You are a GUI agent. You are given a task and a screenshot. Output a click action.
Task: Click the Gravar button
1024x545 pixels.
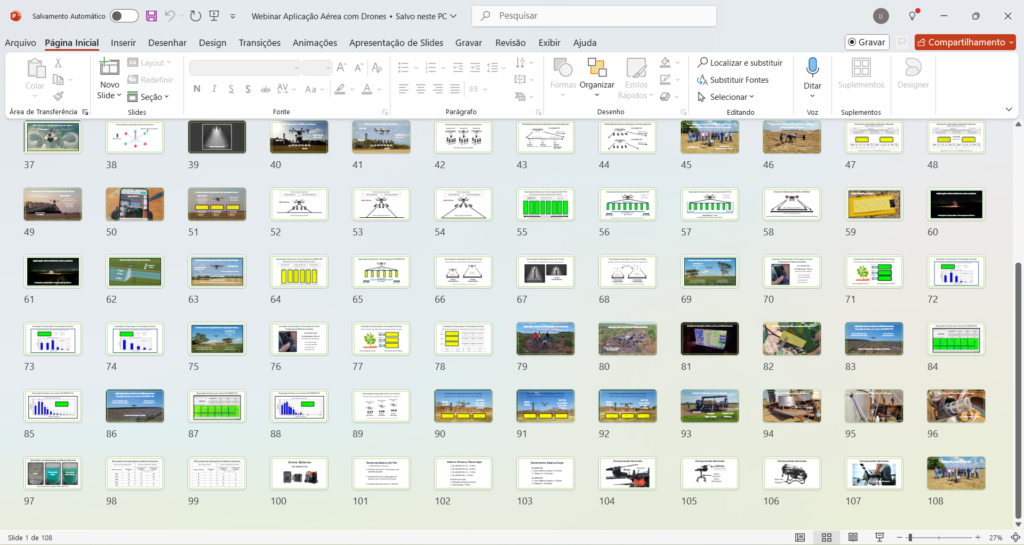[866, 42]
